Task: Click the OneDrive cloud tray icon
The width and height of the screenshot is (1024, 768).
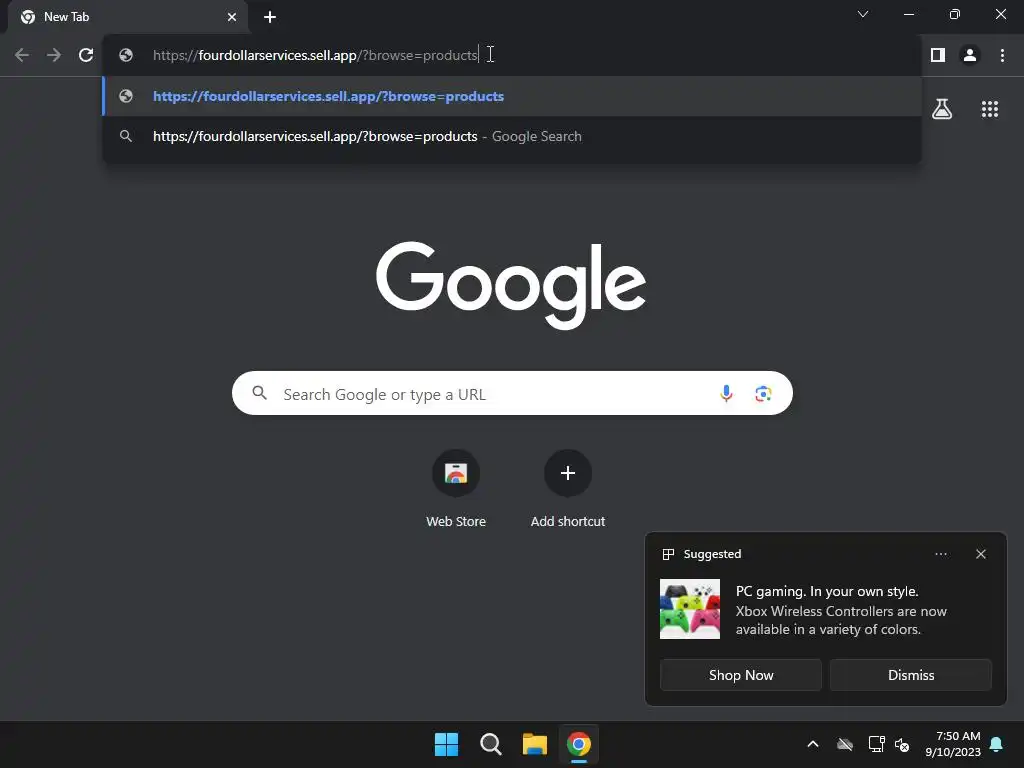Action: [845, 744]
